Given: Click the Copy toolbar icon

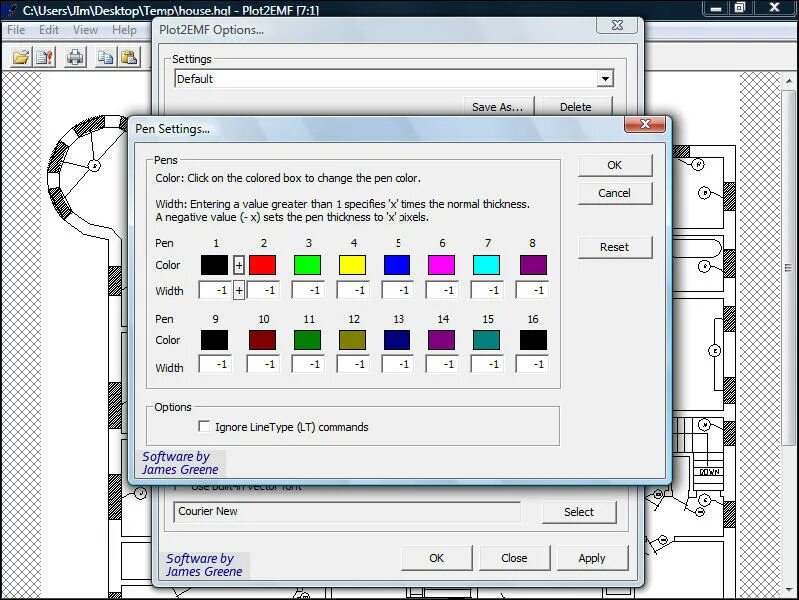Looking at the screenshot, I should tap(105, 57).
